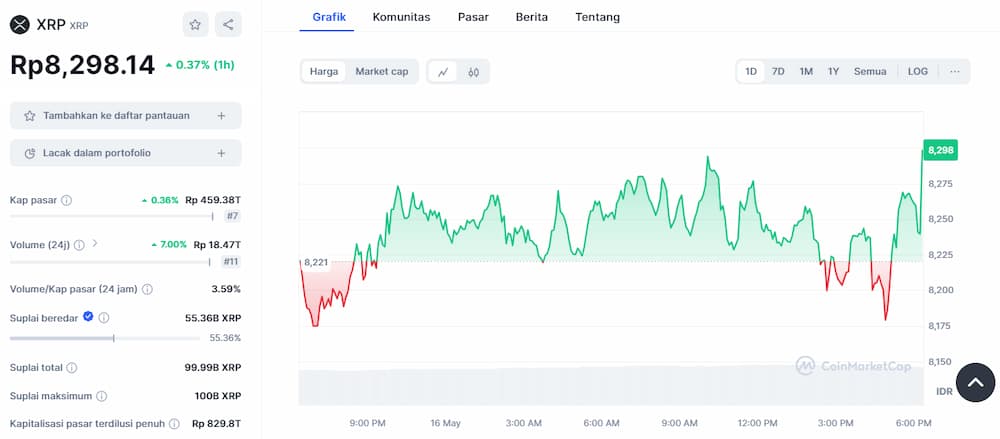Click the 100B XRP max supply value

[218, 396]
